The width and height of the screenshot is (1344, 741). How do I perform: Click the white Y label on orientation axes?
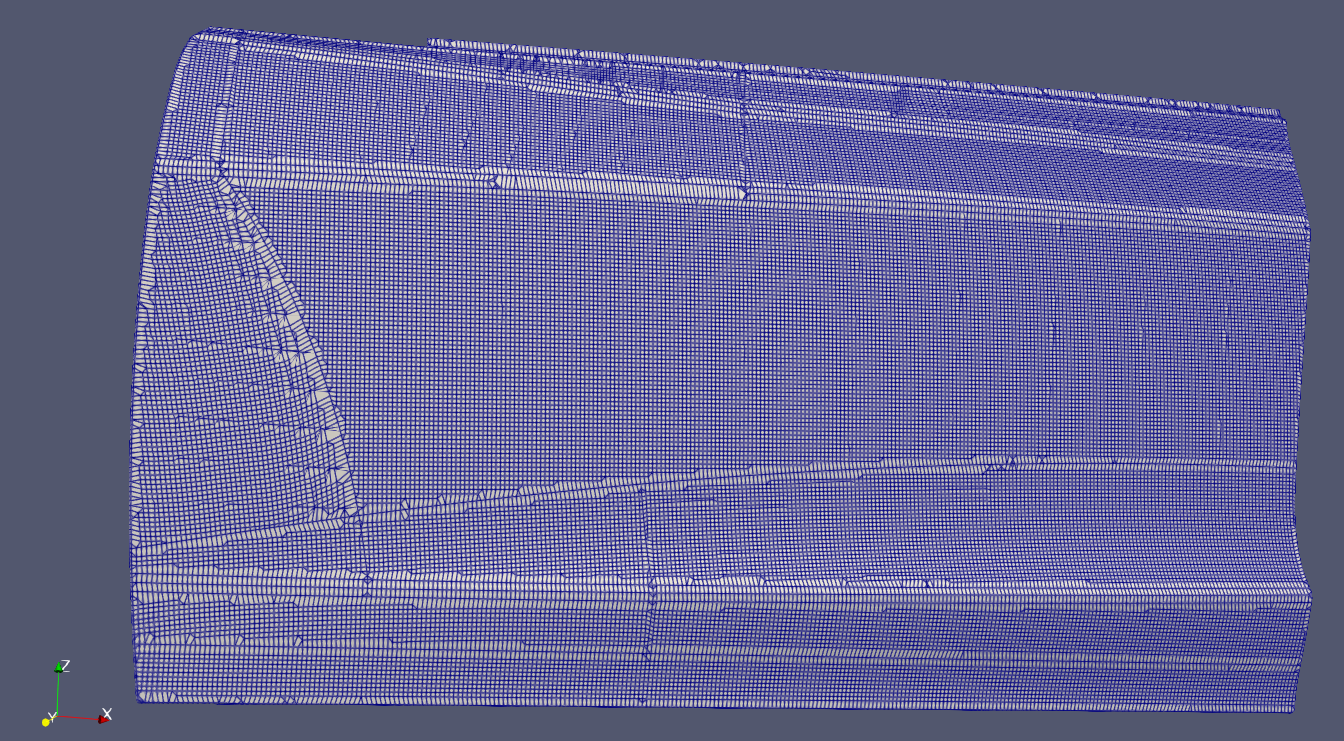pyautogui.click(x=52, y=716)
